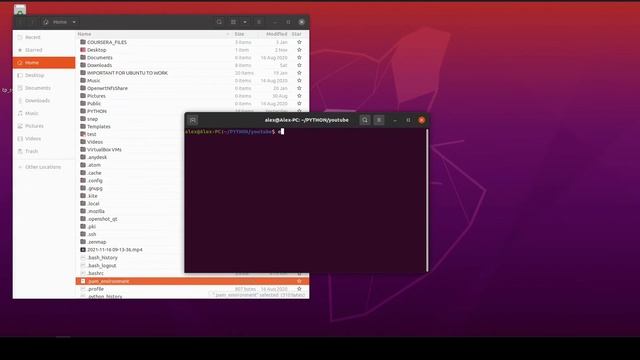Open Trash in Files sidebar
The image size is (640, 360).
pos(44,151)
